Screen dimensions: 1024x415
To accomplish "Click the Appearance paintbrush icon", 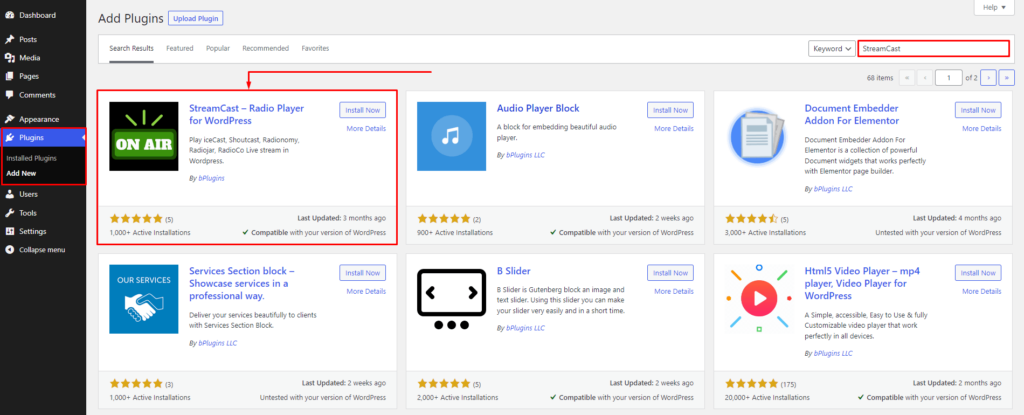I will (10, 119).
